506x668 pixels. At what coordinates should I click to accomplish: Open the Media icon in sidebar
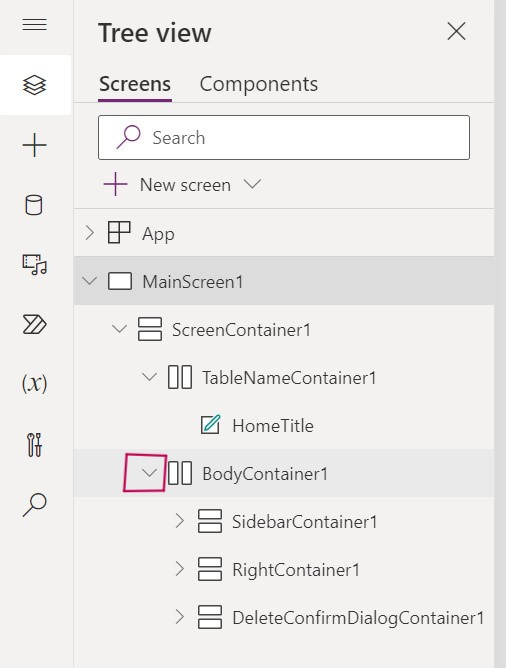coord(34,265)
